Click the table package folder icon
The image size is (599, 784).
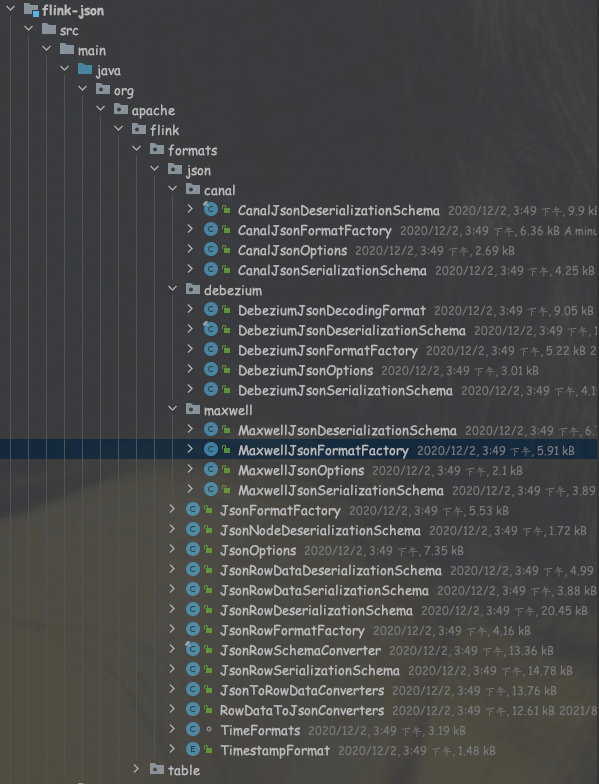[x=157, y=769]
